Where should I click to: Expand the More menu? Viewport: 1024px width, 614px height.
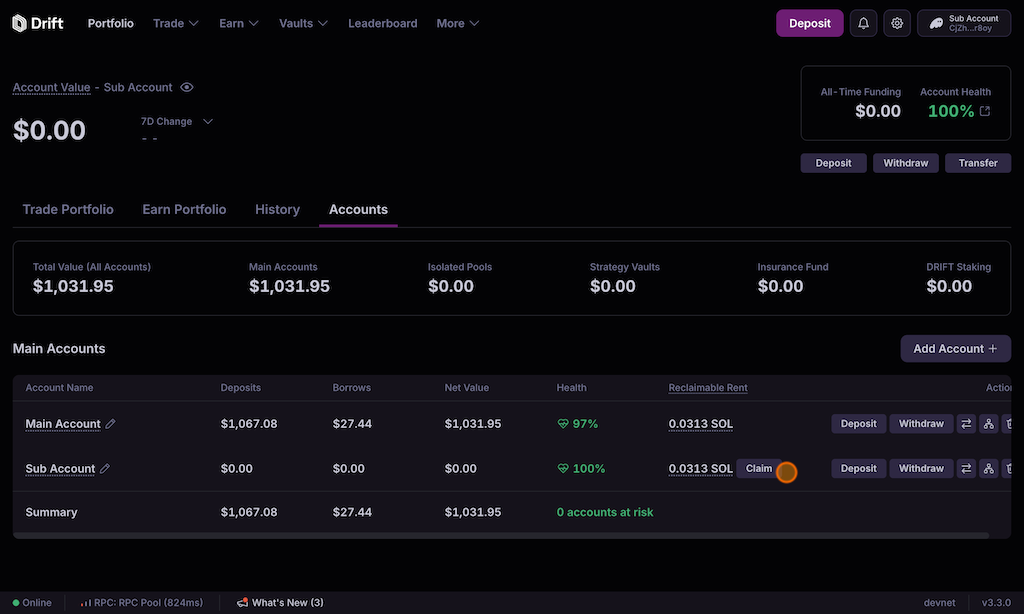coord(457,23)
